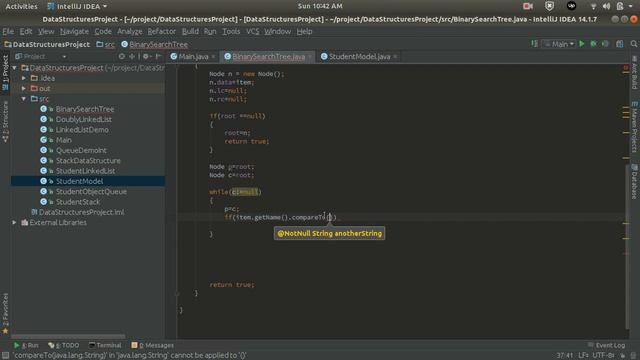Screen dimensions: 640x360
Task: Open the Messages tool window
Action: (153, 345)
